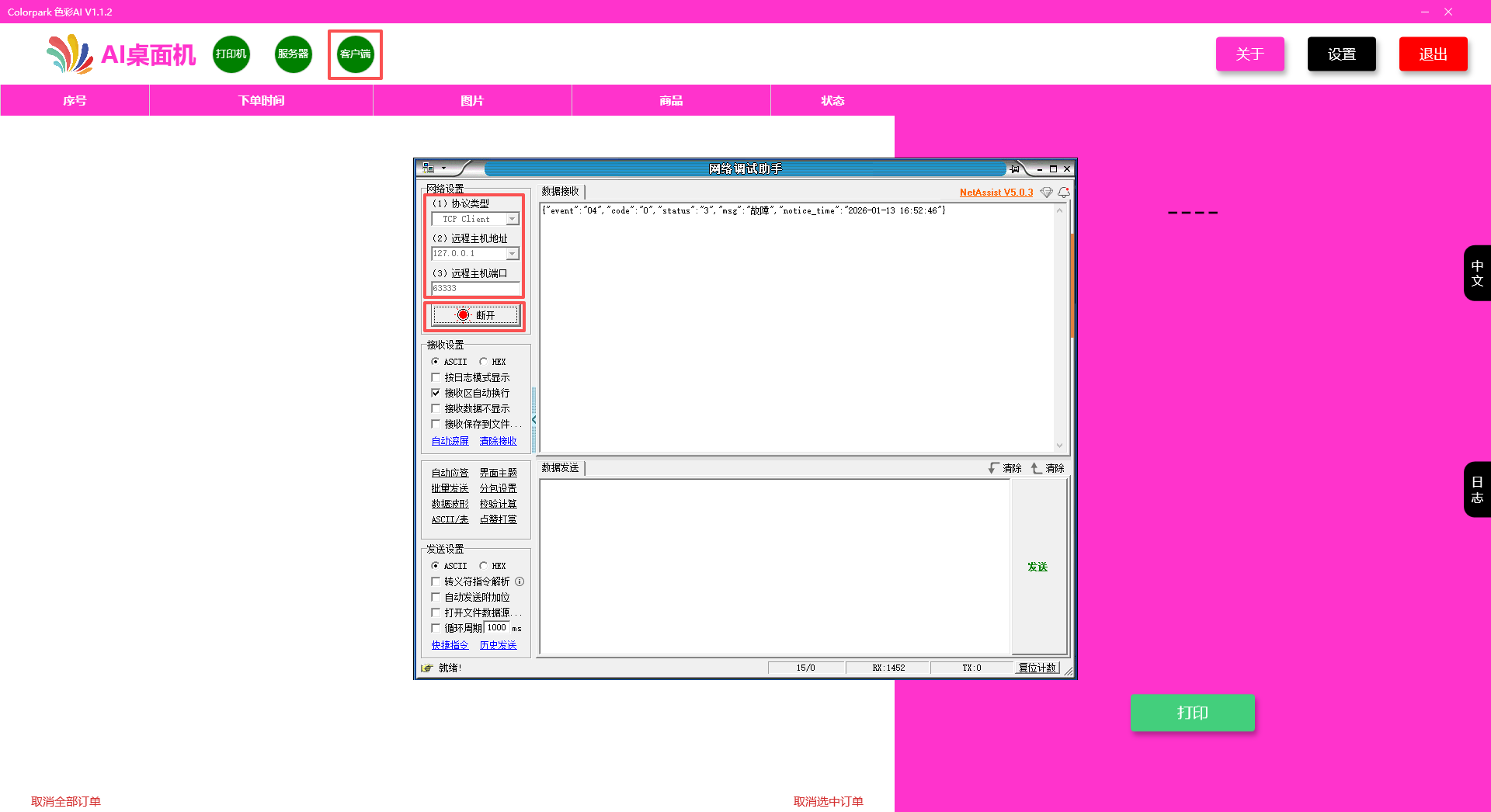This screenshot has height=812, width=1491.
Task: Enable the 循环周期 checkbox
Action: pos(436,628)
